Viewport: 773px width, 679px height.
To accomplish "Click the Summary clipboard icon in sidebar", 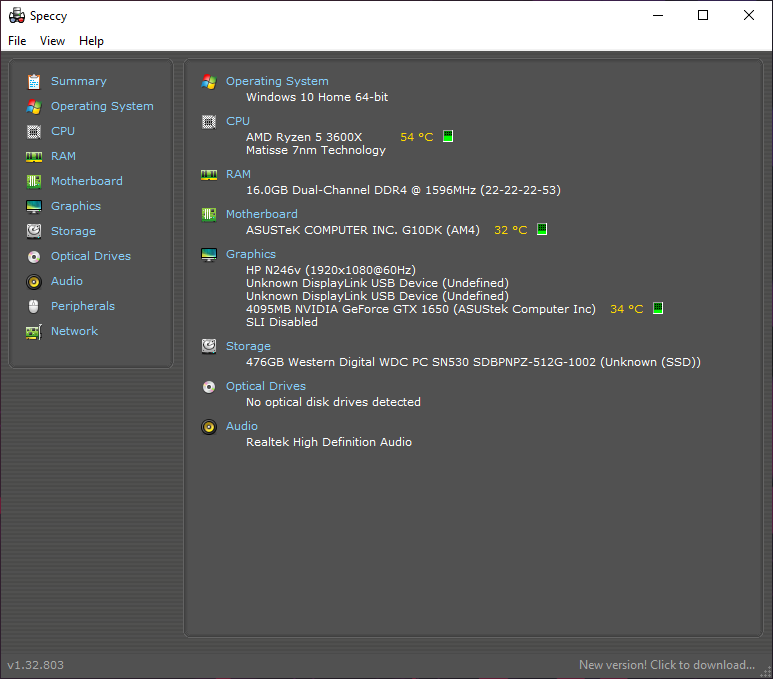I will pyautogui.click(x=34, y=81).
